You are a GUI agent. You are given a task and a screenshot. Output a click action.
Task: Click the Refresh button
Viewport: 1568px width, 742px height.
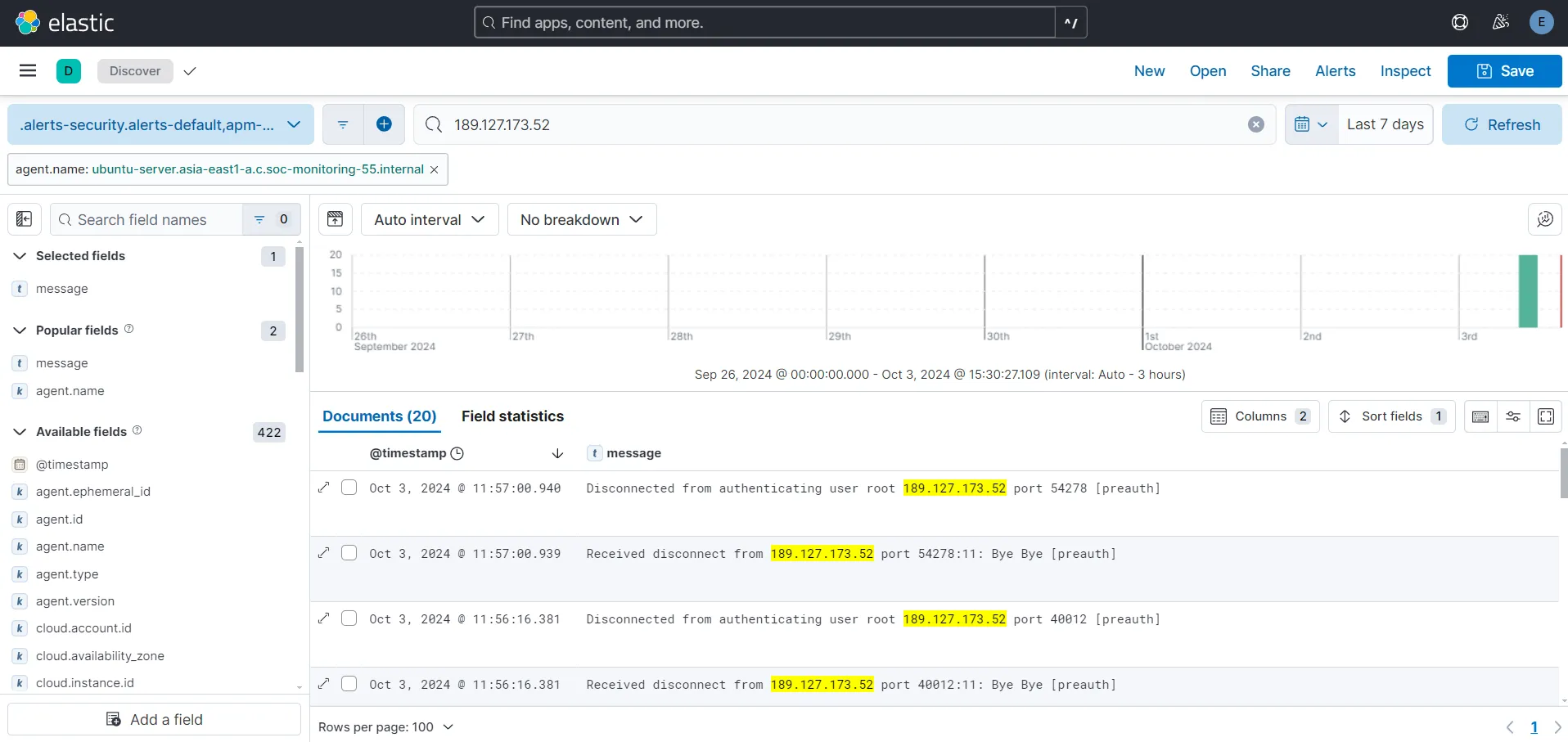pos(1503,124)
